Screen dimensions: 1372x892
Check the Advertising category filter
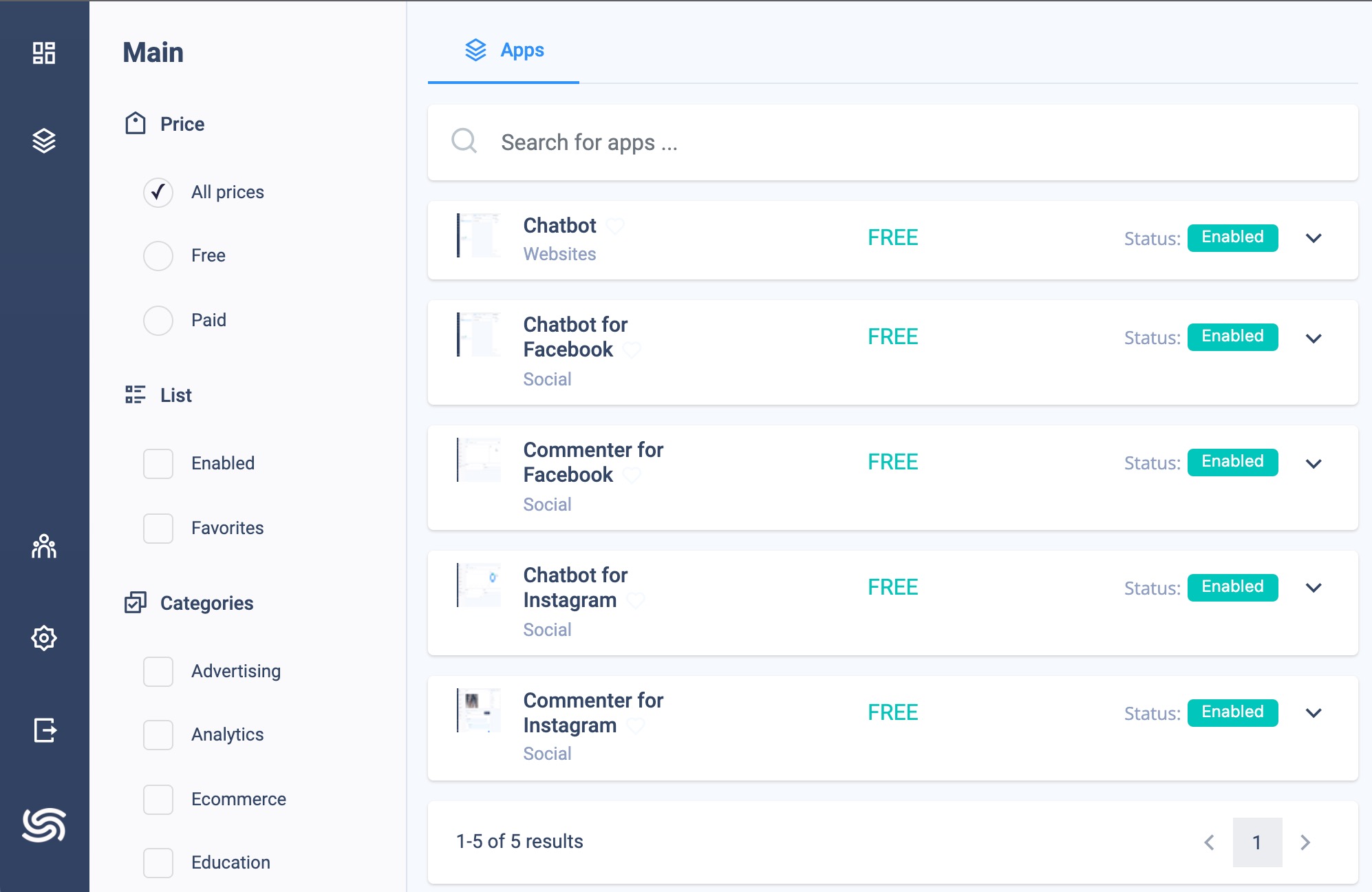(158, 672)
